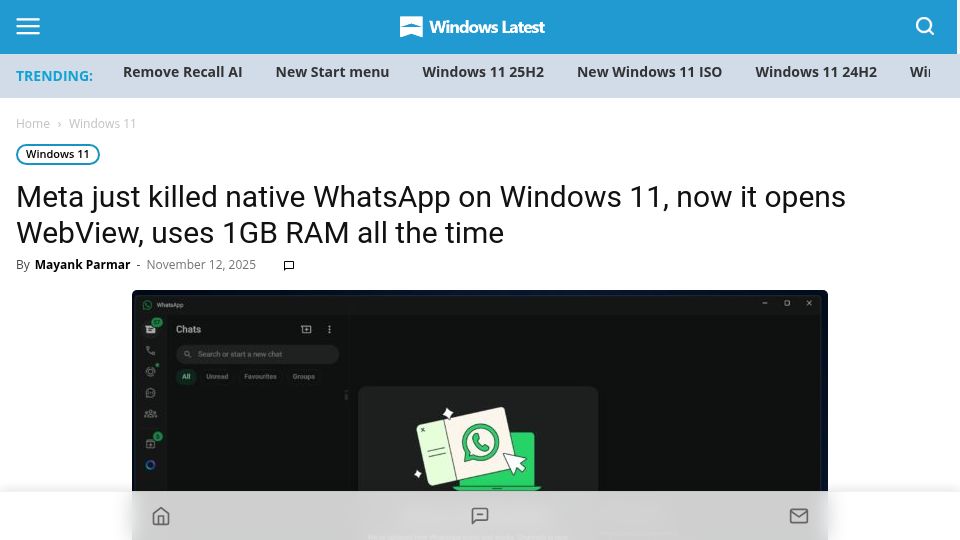Go home via bottom bar icon
Screen dimensions: 960x540
(161, 516)
